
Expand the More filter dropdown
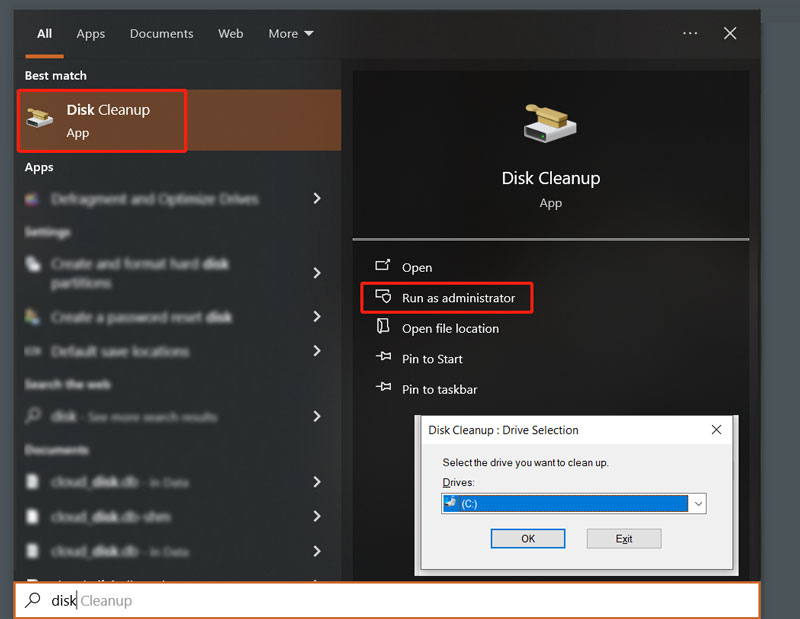pyautogui.click(x=291, y=34)
